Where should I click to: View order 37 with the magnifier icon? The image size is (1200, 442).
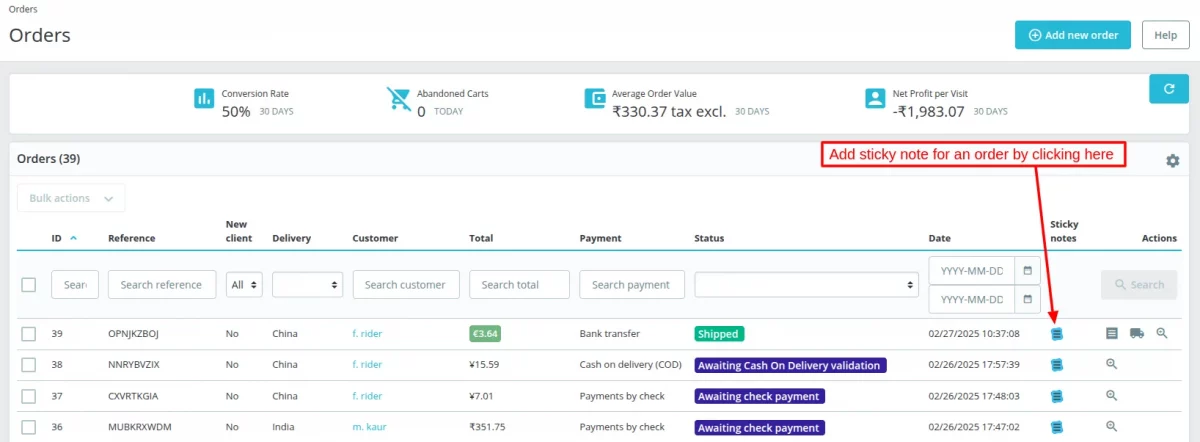(x=1111, y=396)
